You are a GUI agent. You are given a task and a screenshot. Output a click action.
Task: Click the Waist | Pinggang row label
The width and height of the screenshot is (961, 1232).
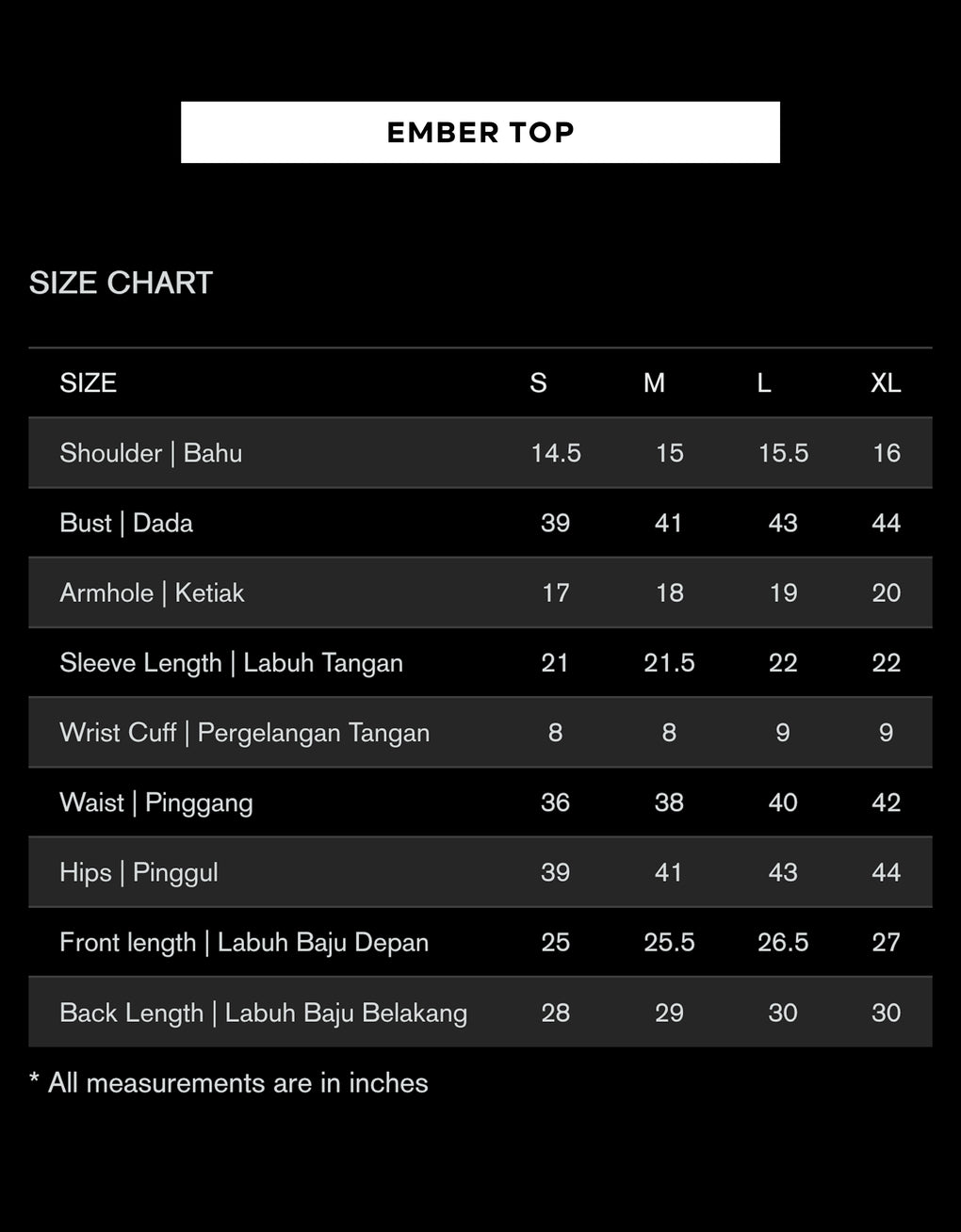tap(156, 802)
